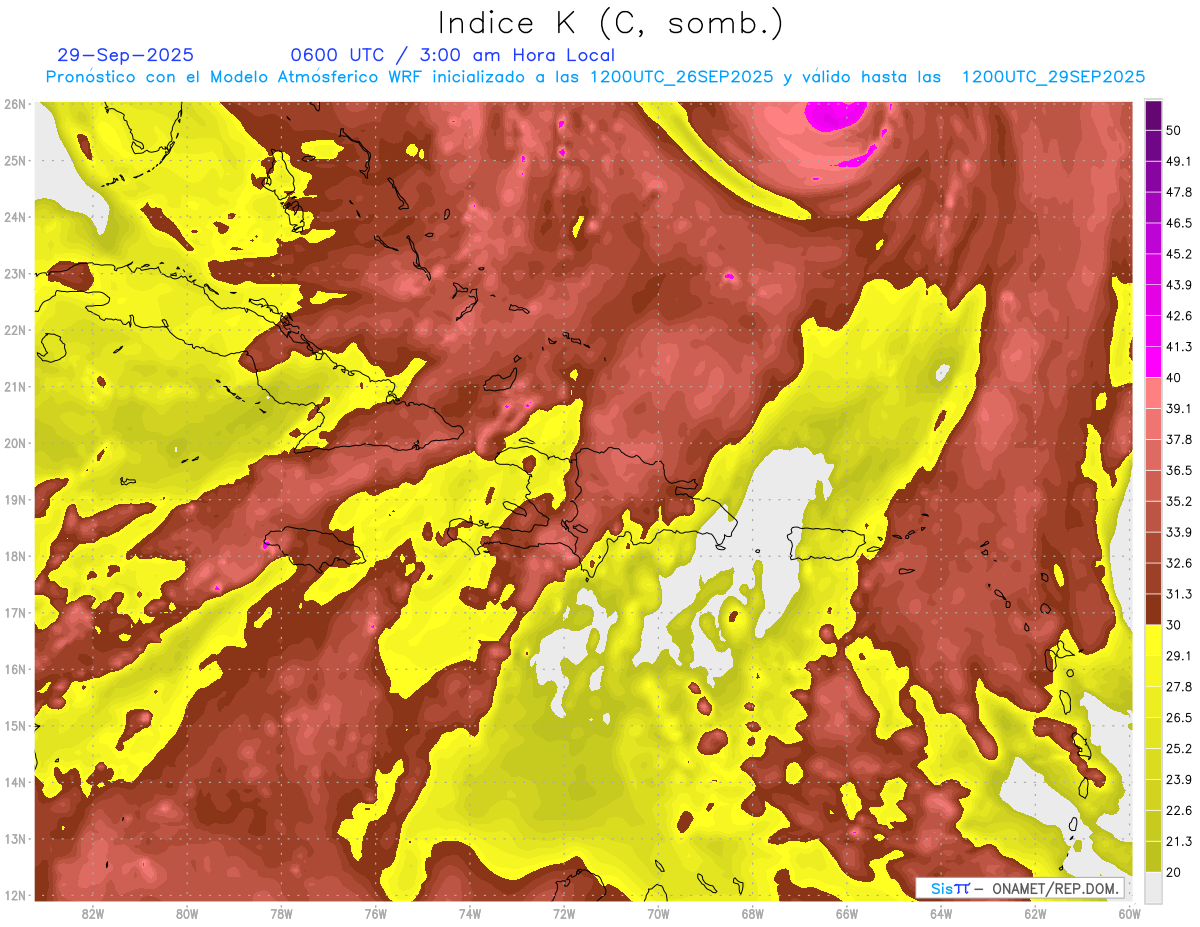Click the '21N' latitude label

click(14, 386)
